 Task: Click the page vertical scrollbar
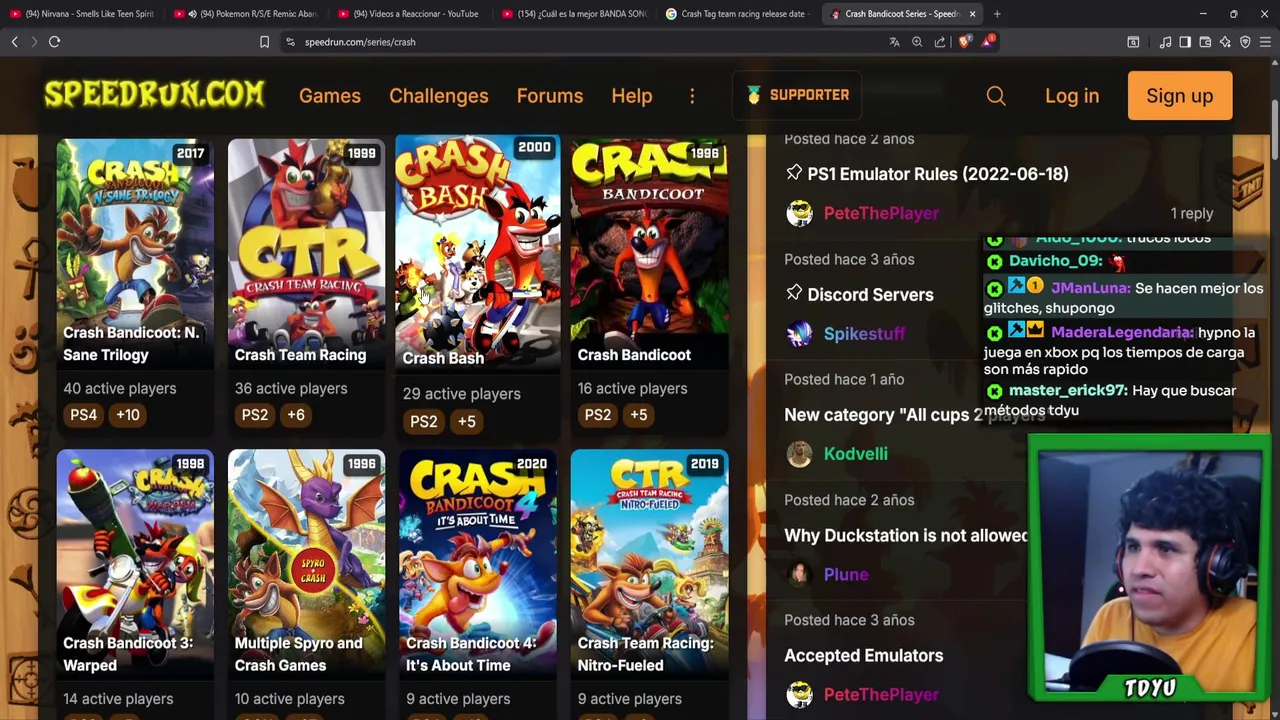(1275, 130)
